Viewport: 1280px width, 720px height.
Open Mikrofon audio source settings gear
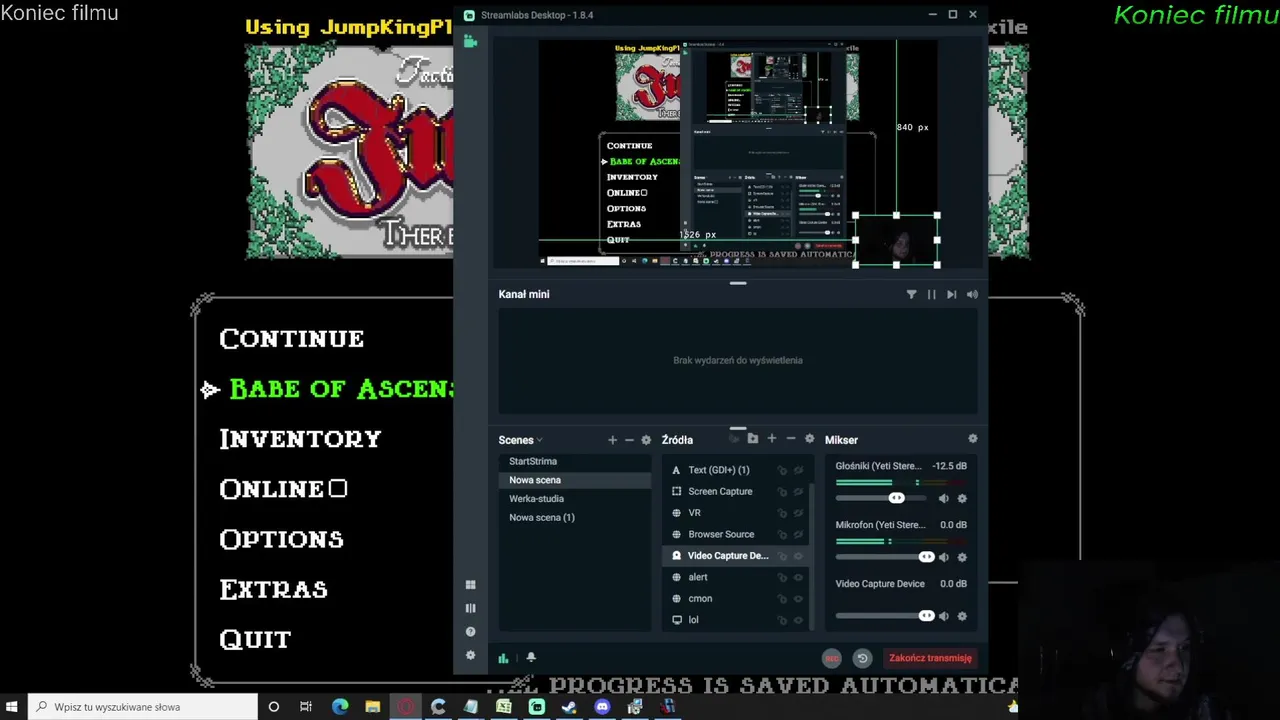(x=962, y=557)
